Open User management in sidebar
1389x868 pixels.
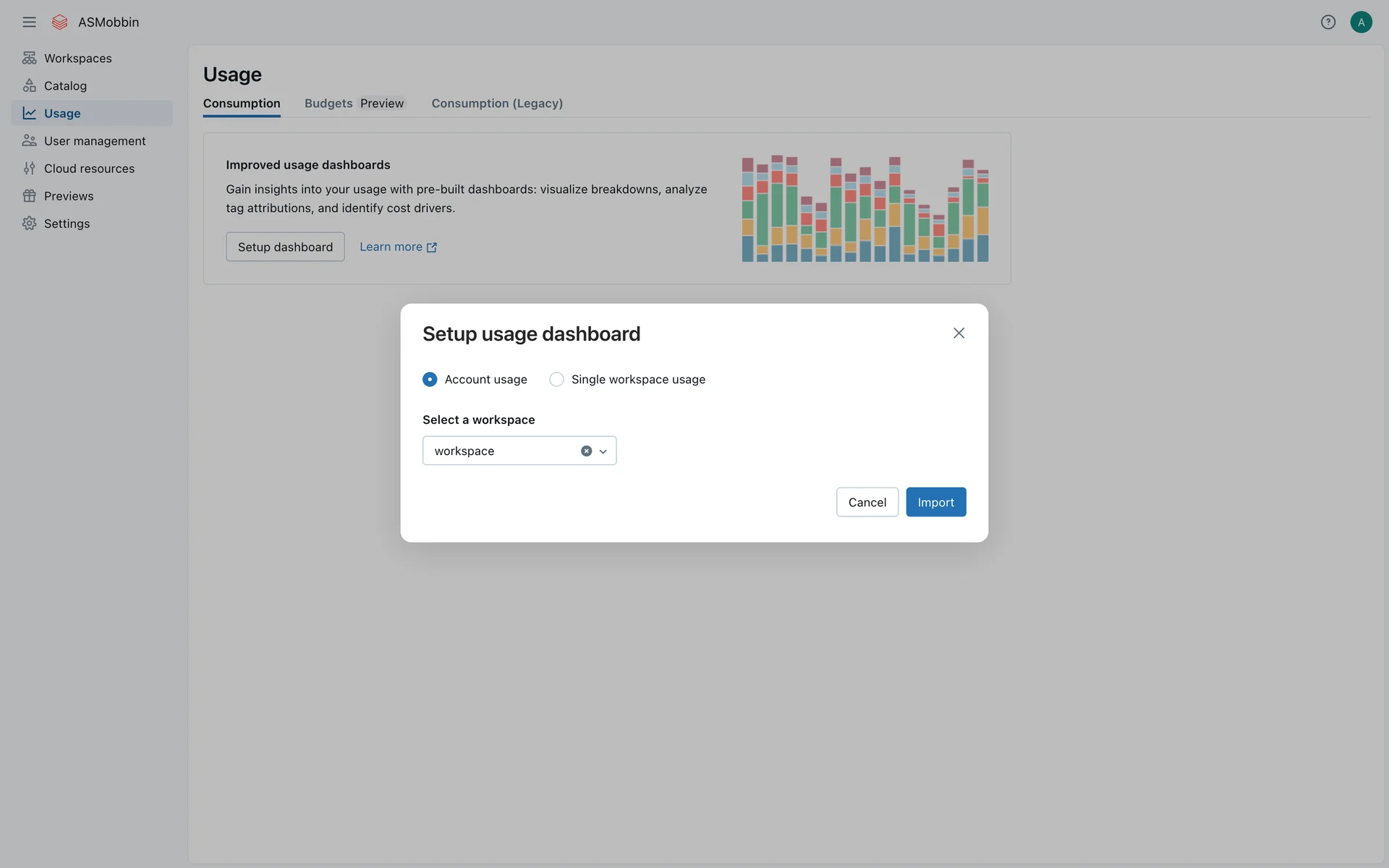pyautogui.click(x=94, y=141)
